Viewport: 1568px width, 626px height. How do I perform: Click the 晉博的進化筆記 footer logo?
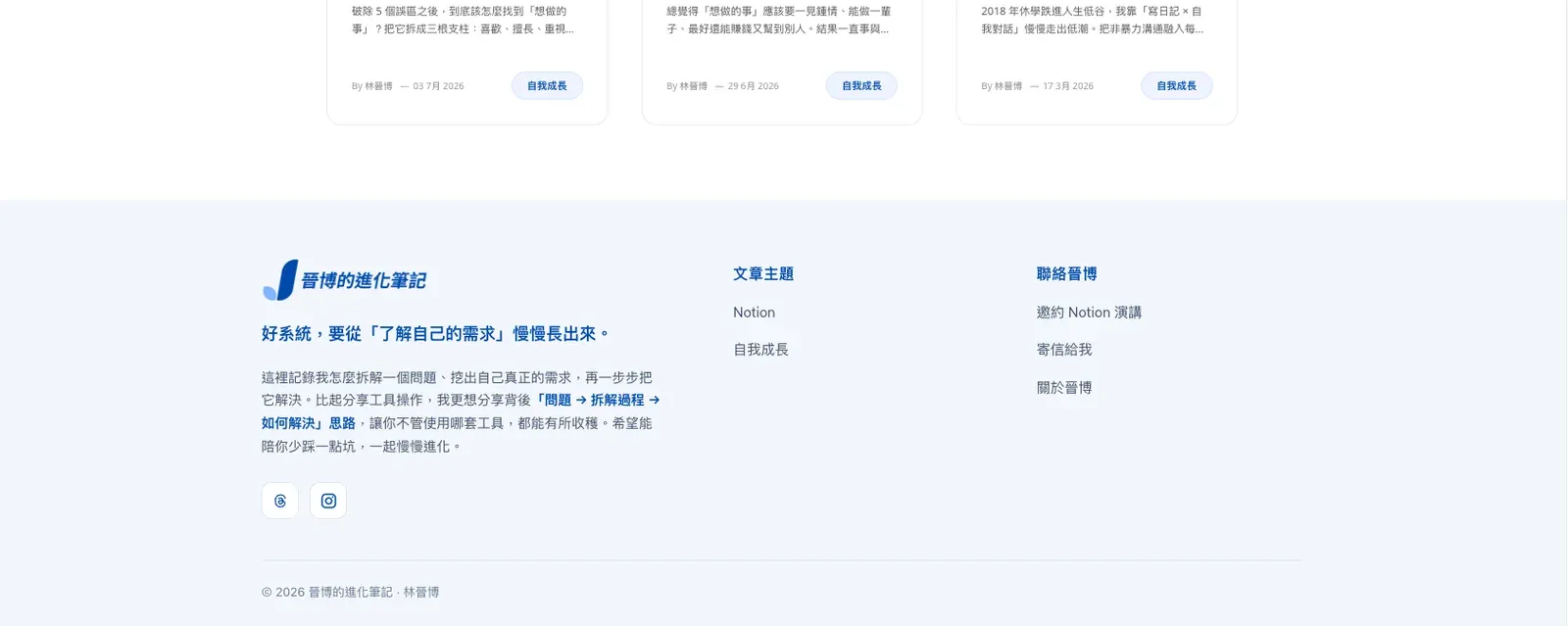click(x=344, y=280)
